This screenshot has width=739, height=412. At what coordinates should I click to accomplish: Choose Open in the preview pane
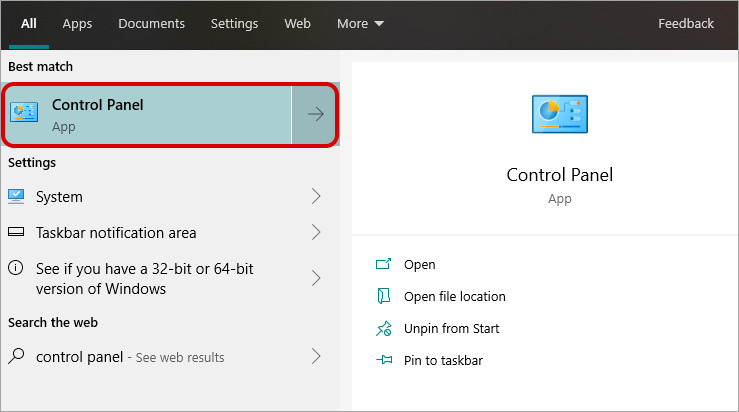[419, 264]
